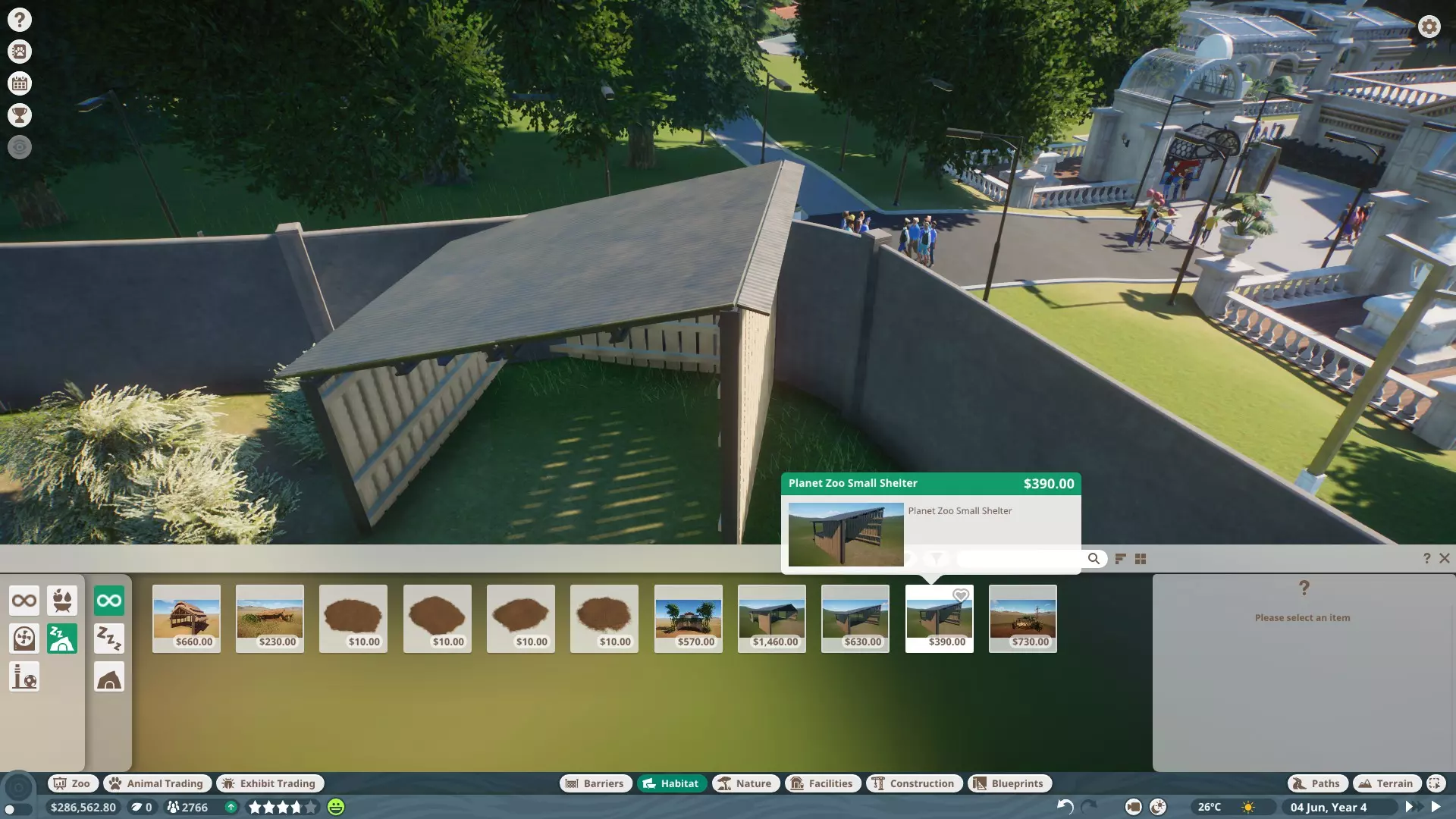Open the Animal Trading menu

(157, 783)
